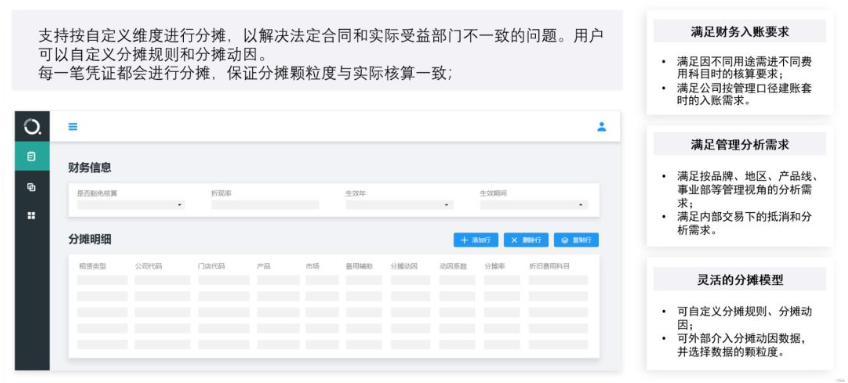The width and height of the screenshot is (848, 383).
Task: Click the 删除行 button
Action: click(526, 240)
